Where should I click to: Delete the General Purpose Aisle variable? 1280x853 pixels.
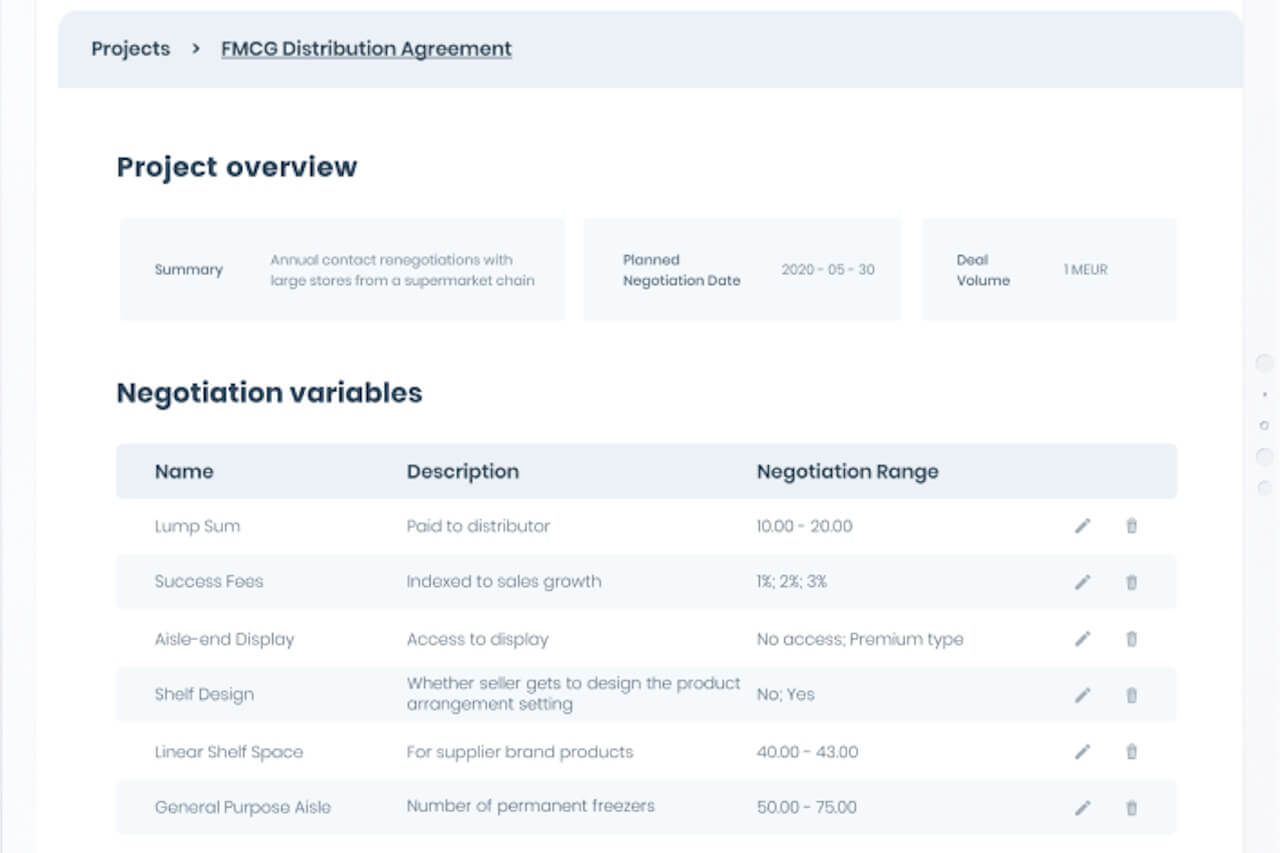pyautogui.click(x=1131, y=807)
